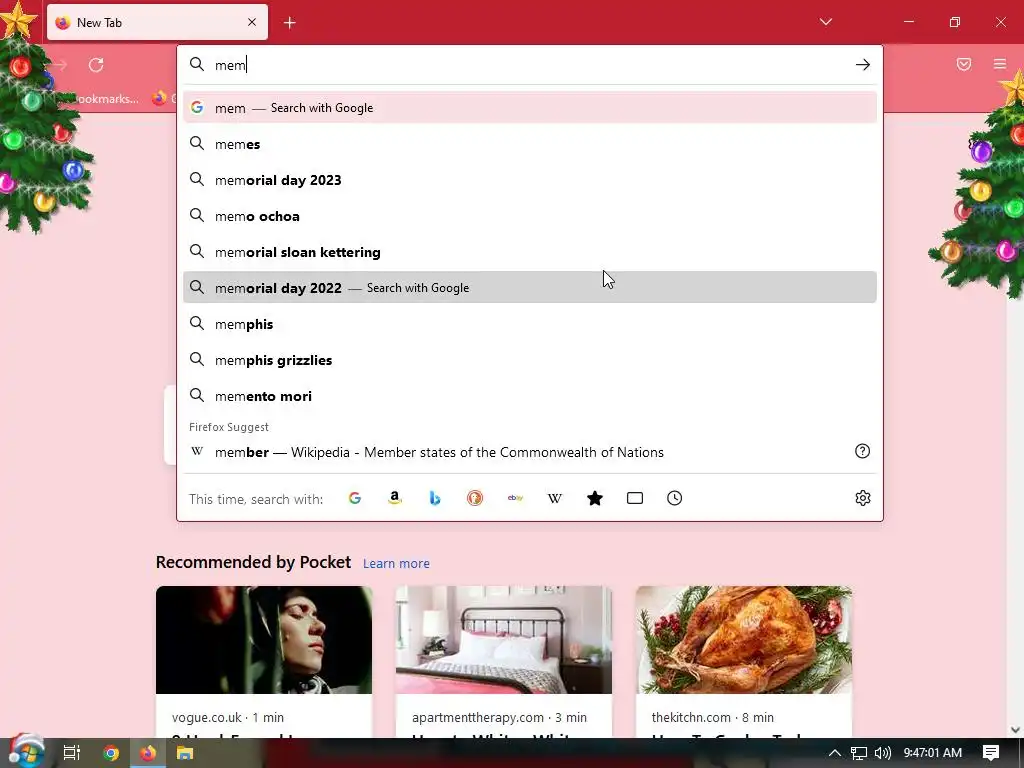This screenshot has height=768, width=1024.
Task: Click the address bar input with 'mem'
Action: [530, 65]
